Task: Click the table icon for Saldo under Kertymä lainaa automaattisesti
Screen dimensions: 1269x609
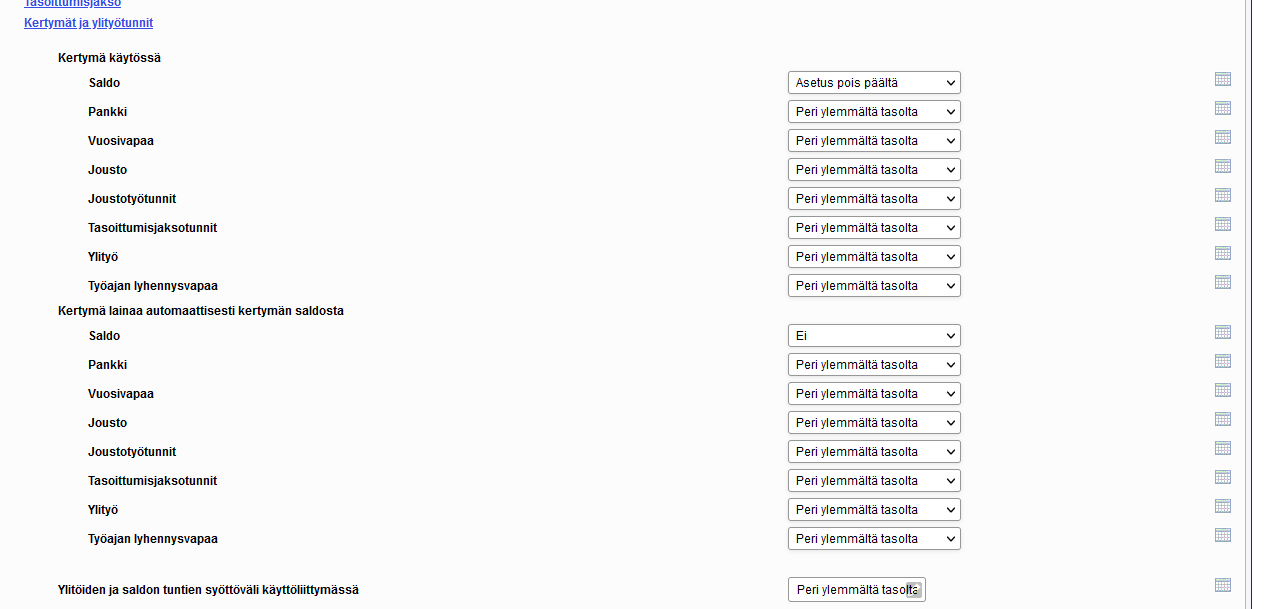Action: click(1222, 332)
